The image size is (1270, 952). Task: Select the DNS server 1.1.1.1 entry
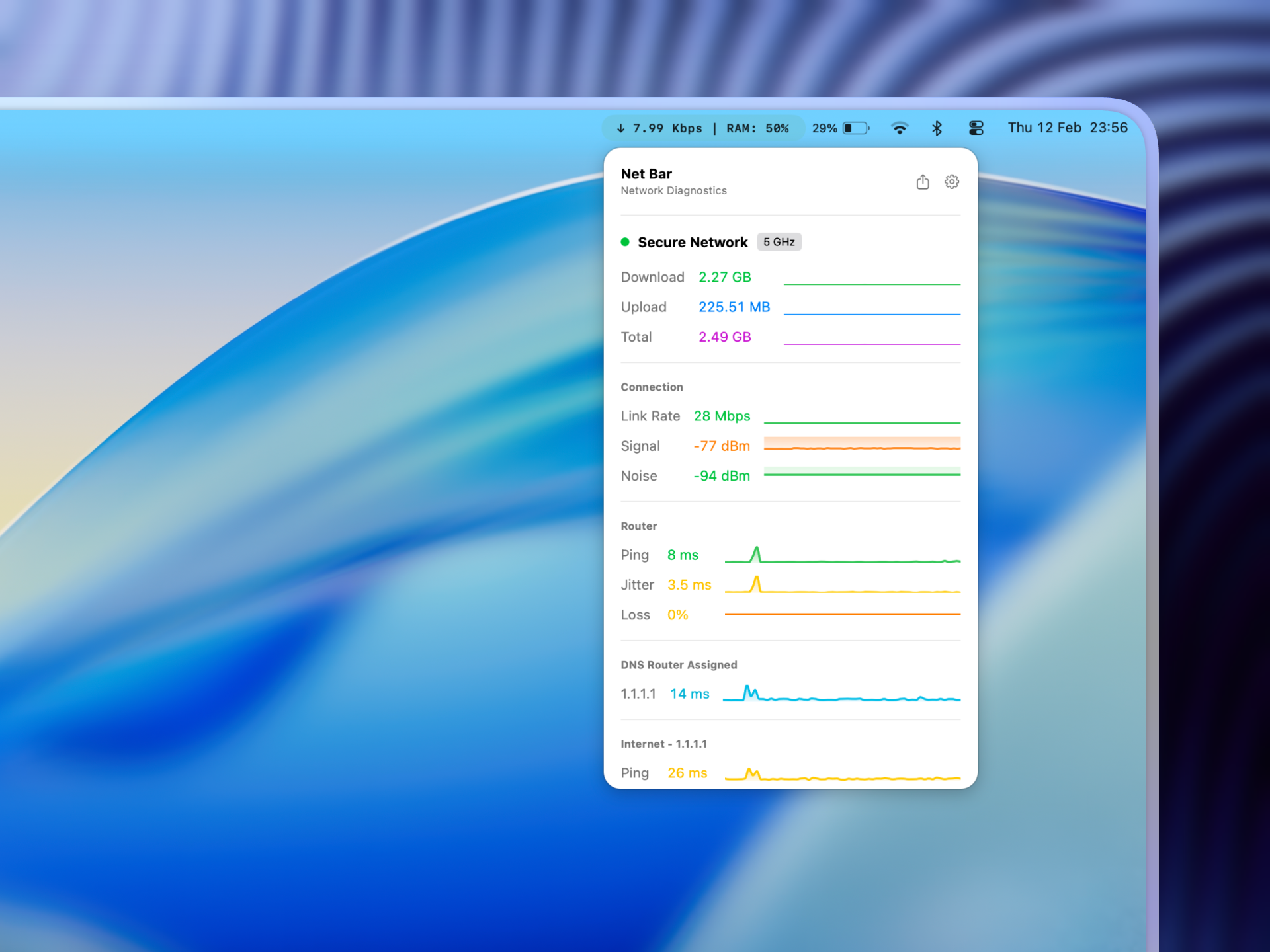pos(638,694)
